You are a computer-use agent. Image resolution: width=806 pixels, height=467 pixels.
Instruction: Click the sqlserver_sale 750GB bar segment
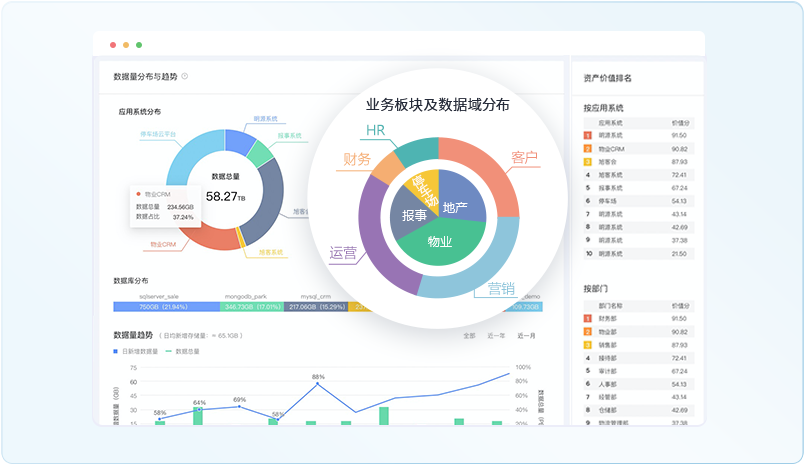[x=165, y=307]
